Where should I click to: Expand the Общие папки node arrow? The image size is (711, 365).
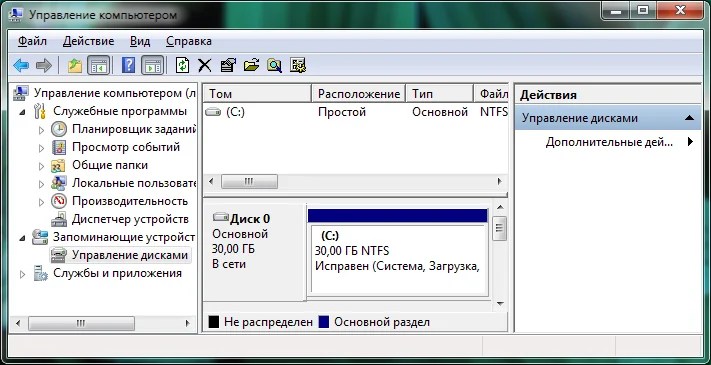click(41, 166)
